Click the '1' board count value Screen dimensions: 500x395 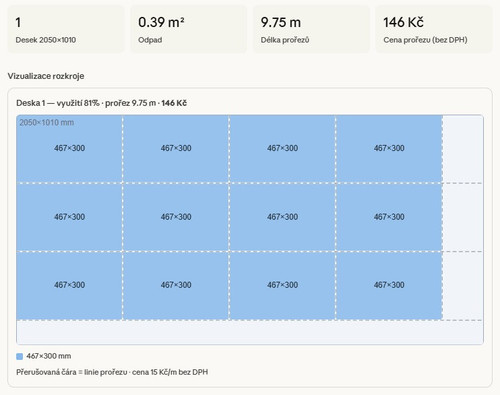18,23
